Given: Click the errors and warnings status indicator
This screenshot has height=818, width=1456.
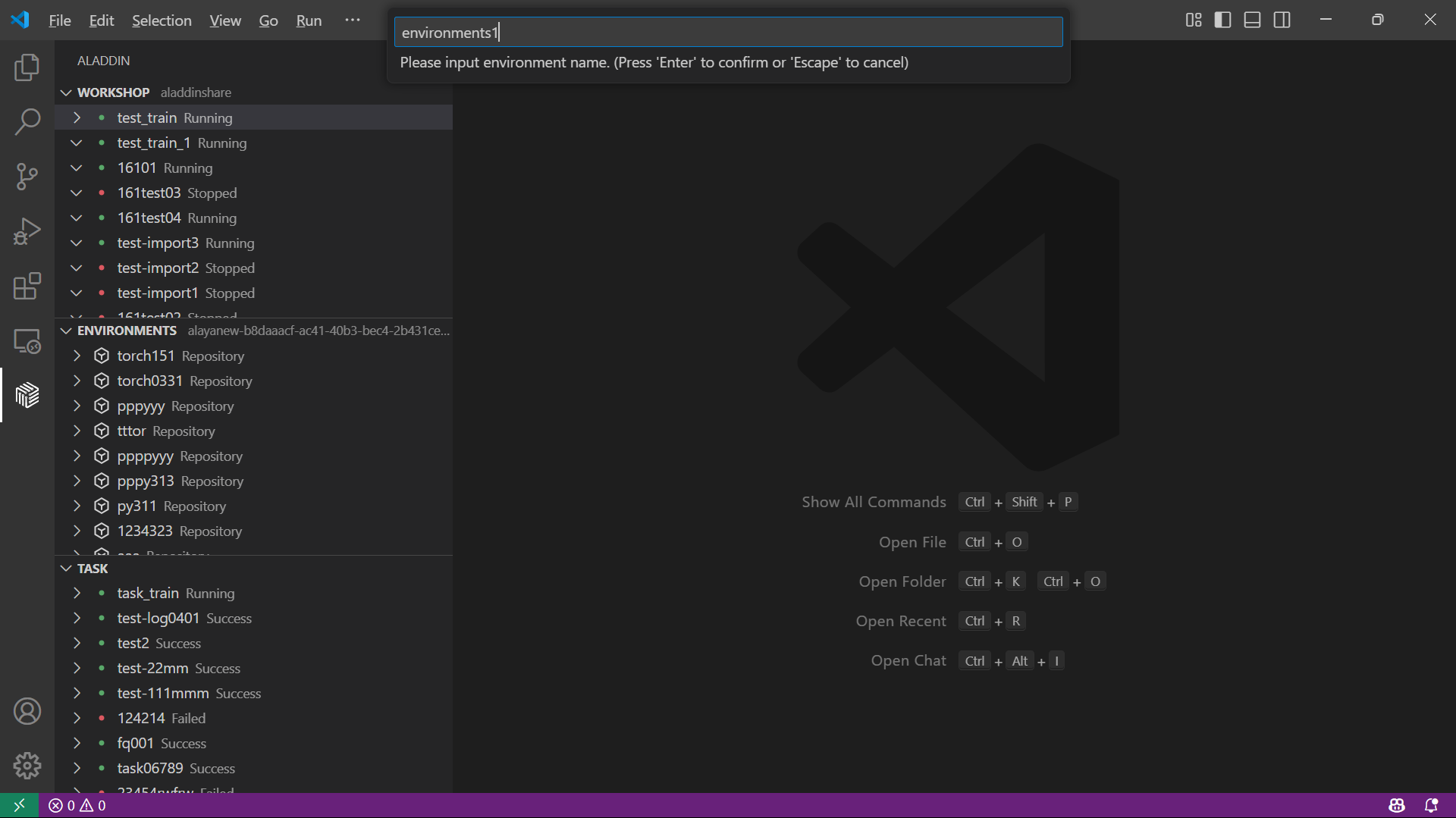Looking at the screenshot, I should click(77, 805).
